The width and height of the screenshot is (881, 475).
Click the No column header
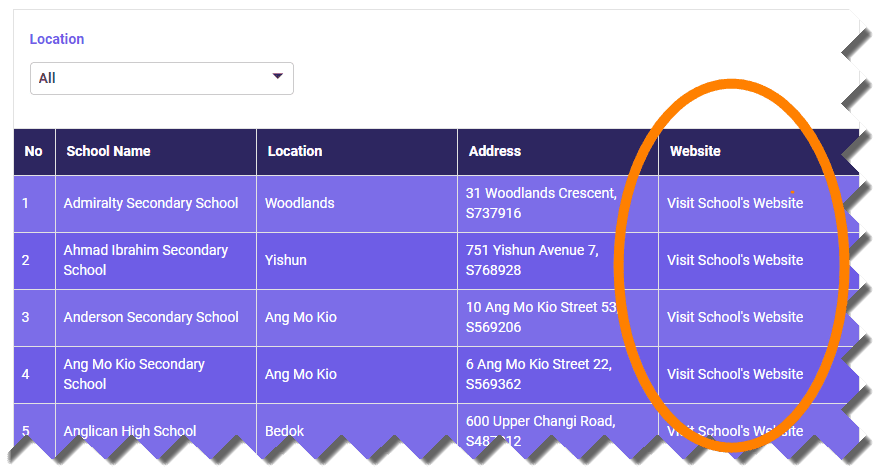[x=34, y=152]
